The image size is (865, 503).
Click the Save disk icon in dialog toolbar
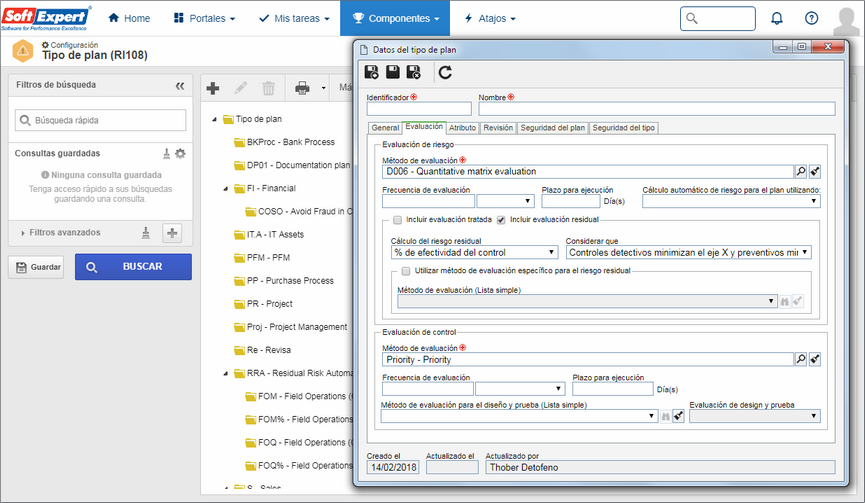[393, 72]
